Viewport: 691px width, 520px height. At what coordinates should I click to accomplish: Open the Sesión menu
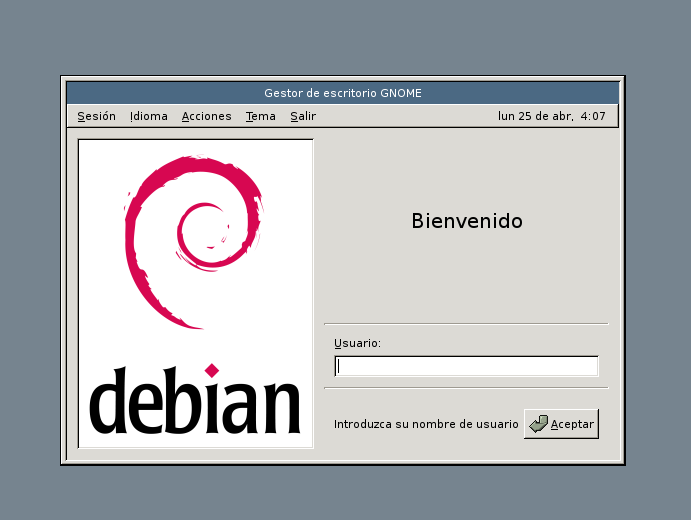(97, 116)
